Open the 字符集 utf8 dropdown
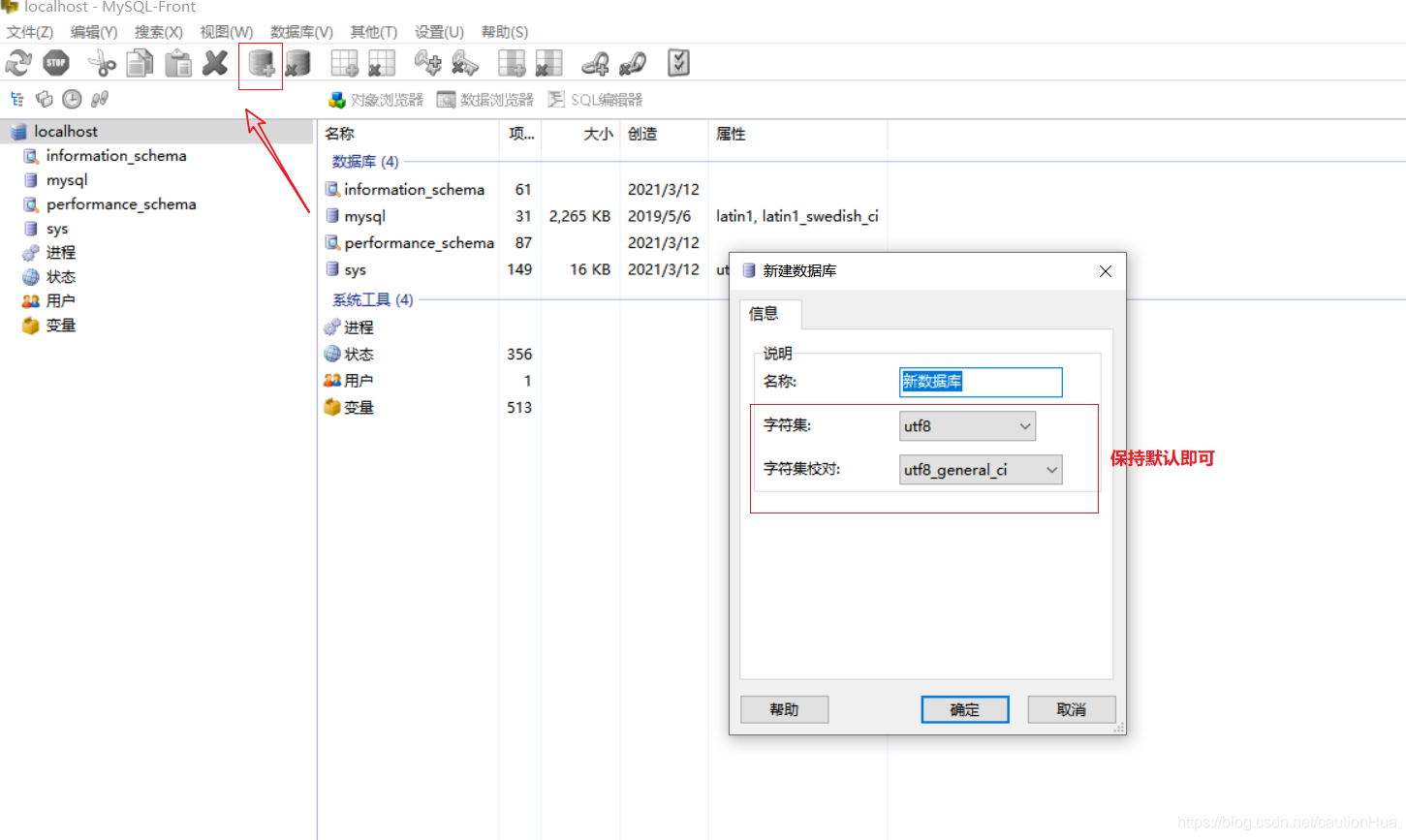 968,426
